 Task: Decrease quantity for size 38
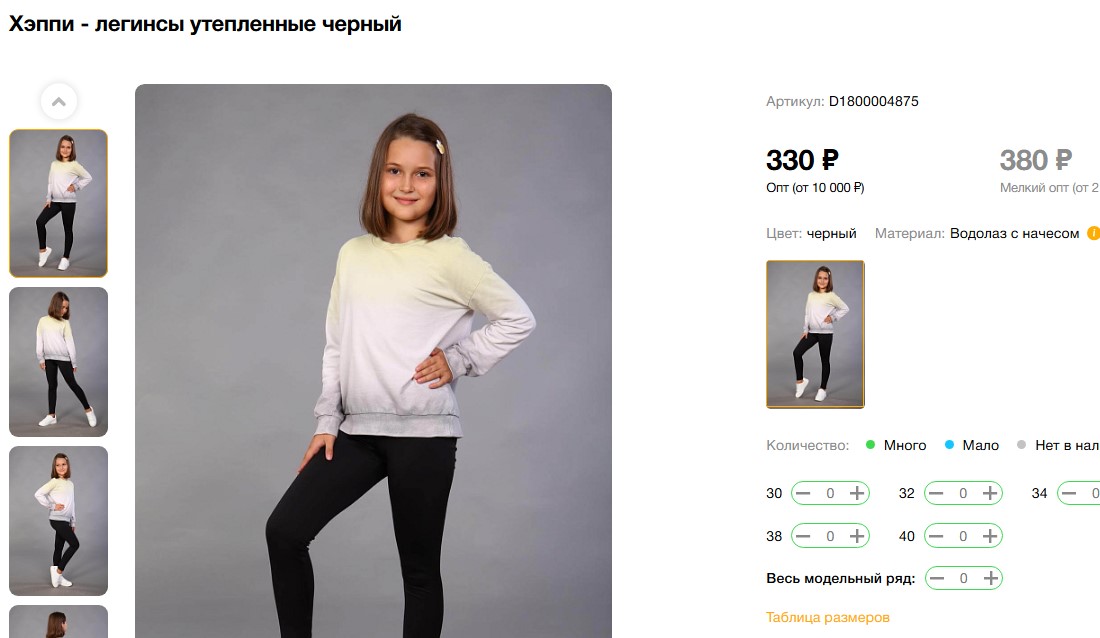(803, 536)
